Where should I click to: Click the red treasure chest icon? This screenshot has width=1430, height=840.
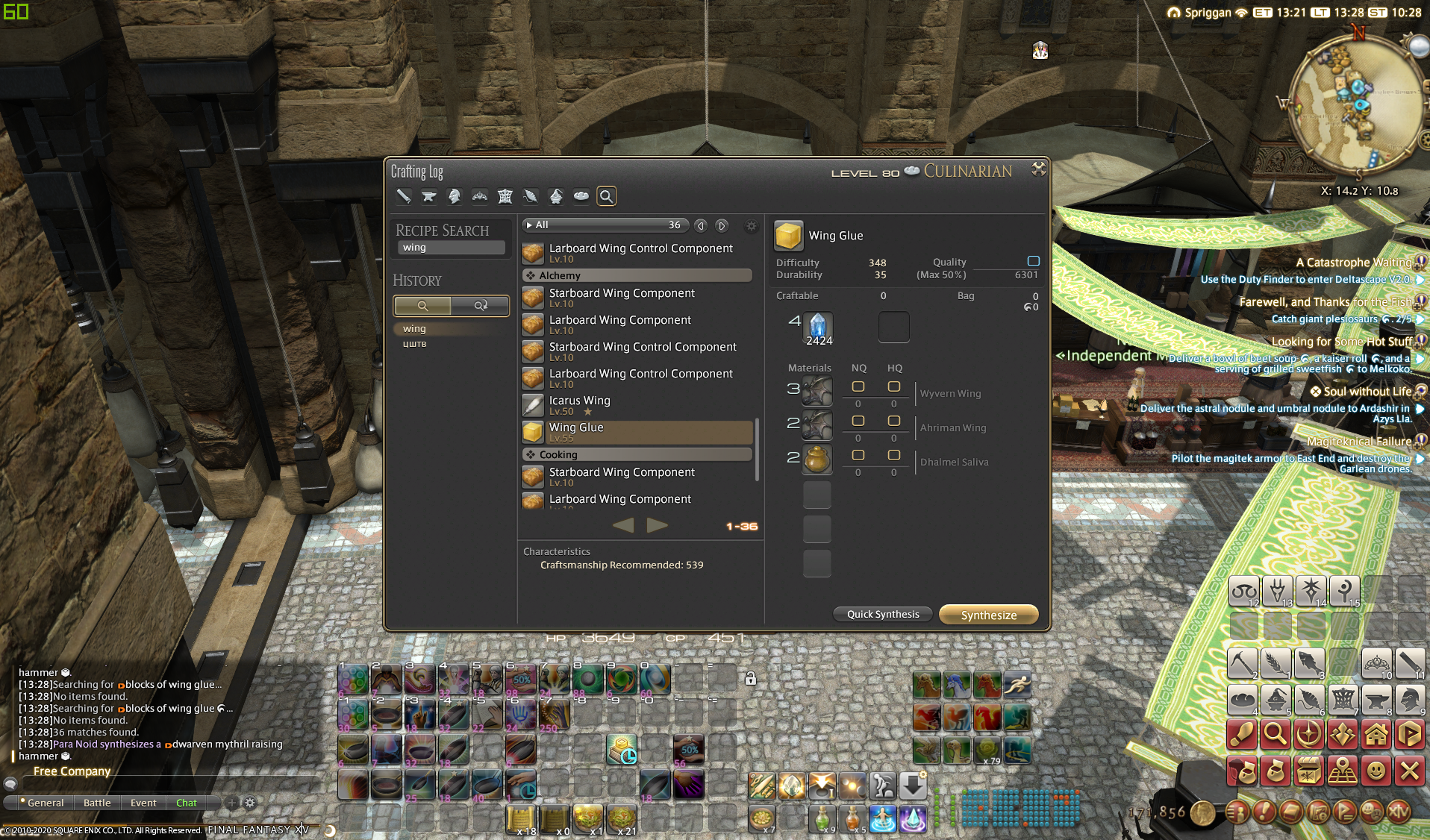(1309, 771)
